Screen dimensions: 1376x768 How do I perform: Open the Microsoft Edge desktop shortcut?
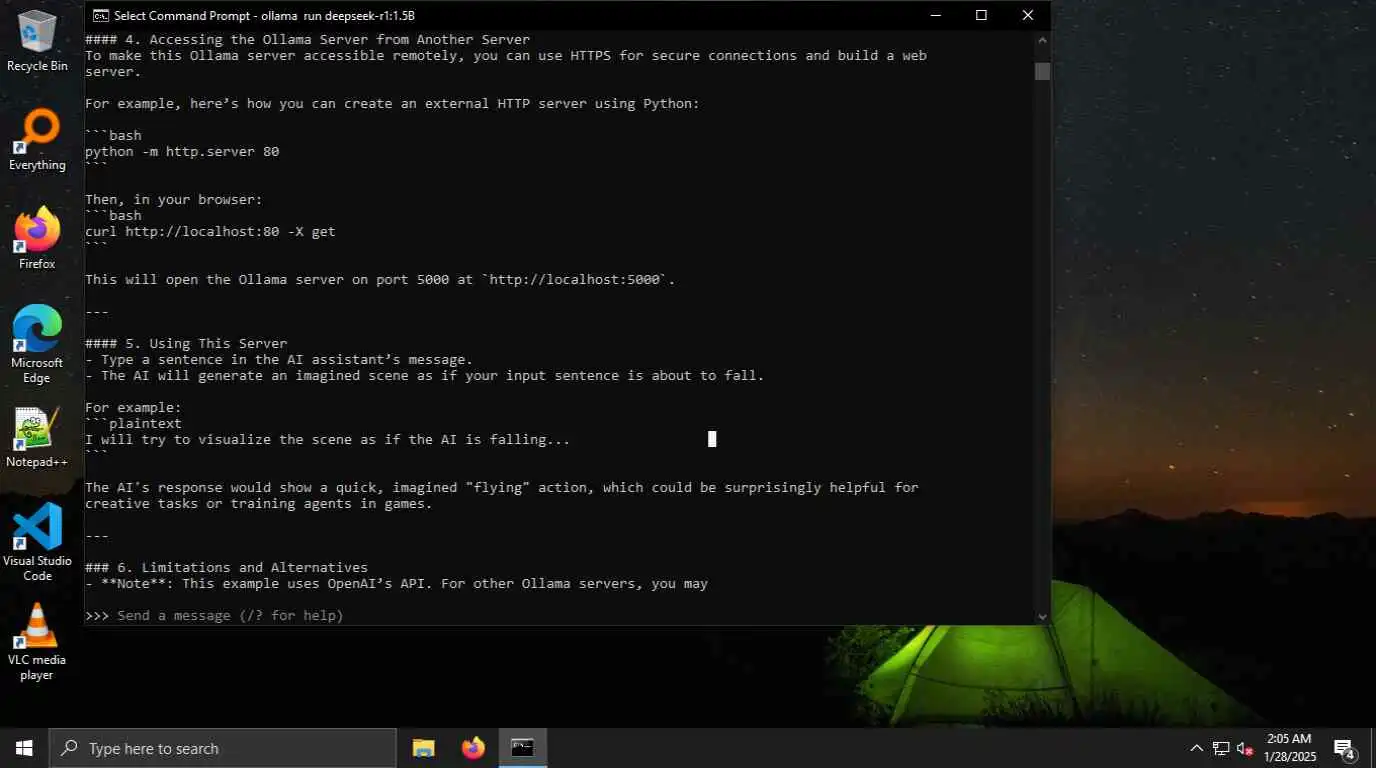37,344
